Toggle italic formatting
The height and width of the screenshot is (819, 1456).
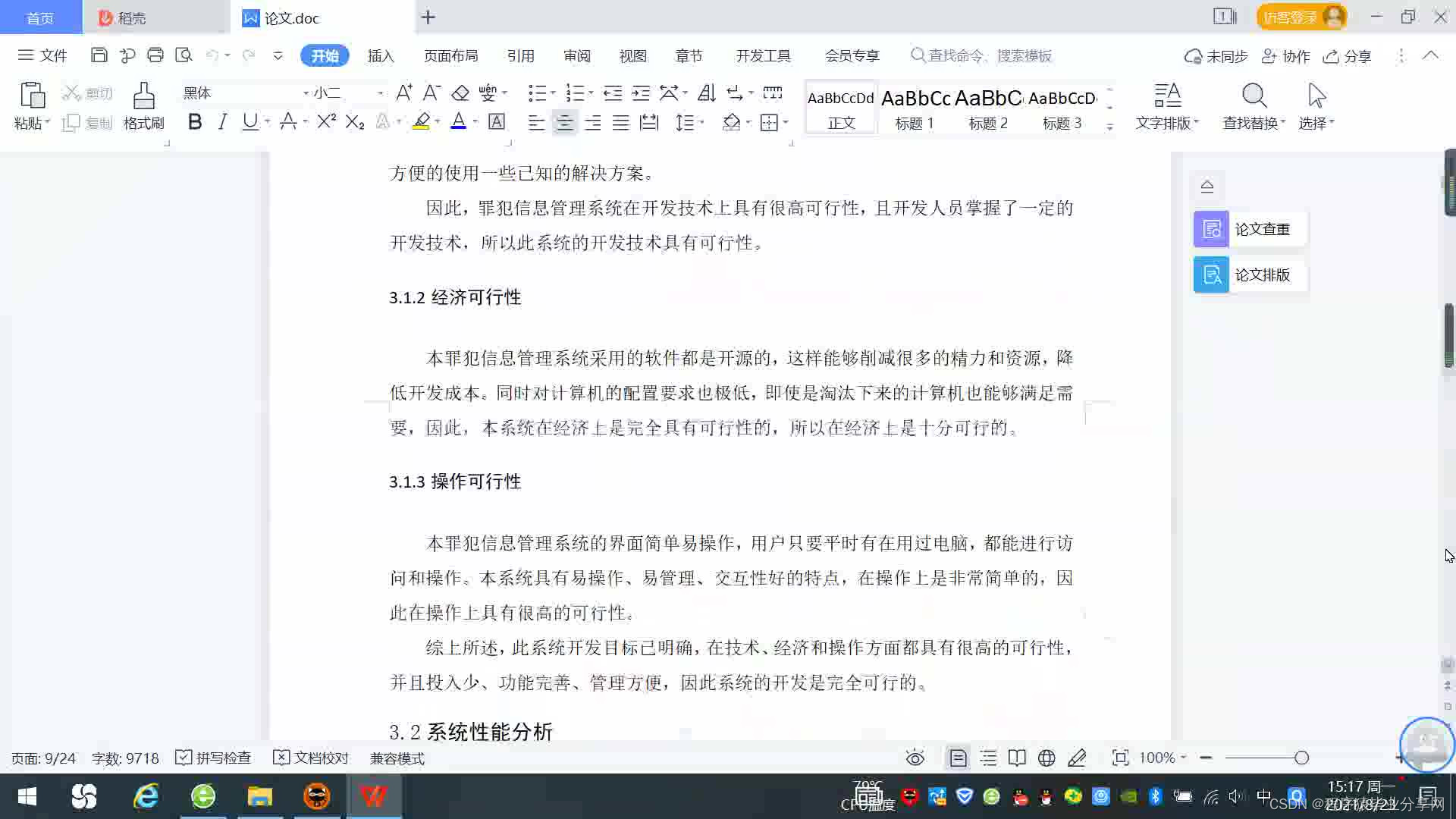coord(222,122)
